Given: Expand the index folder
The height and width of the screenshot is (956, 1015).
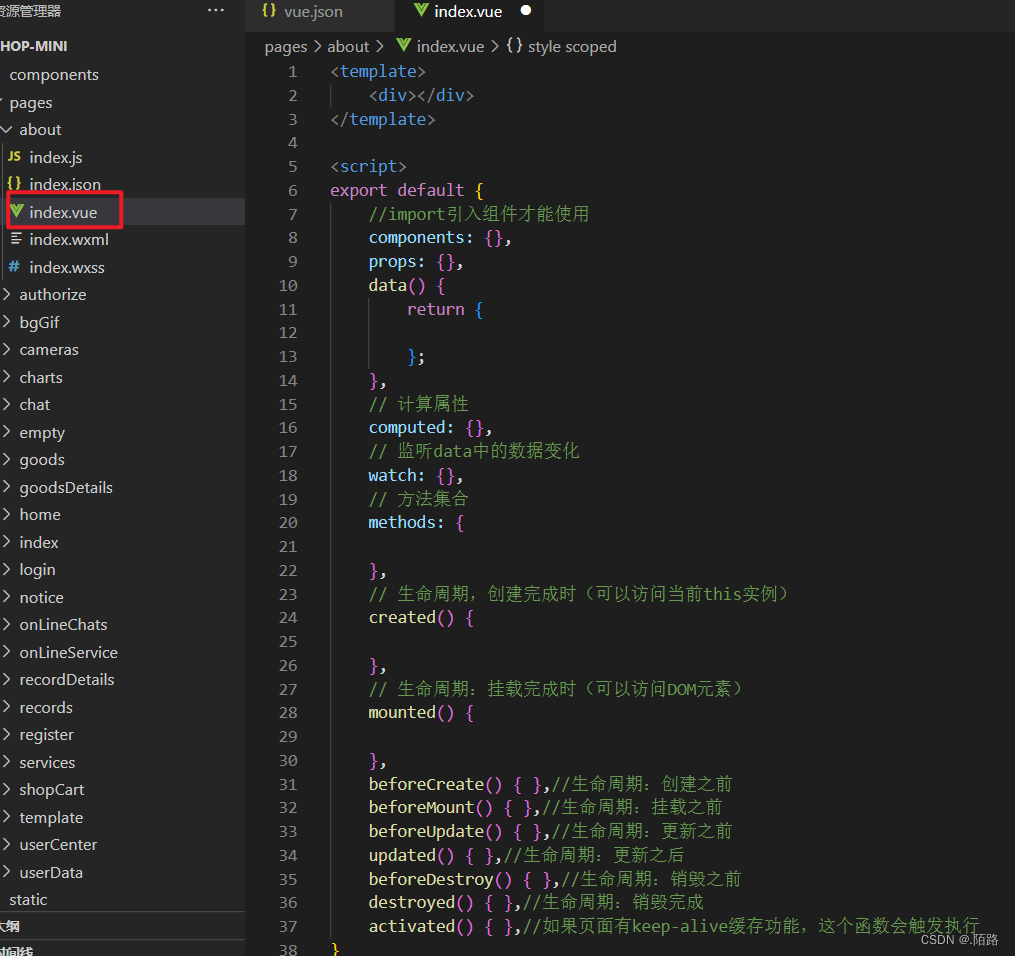Looking at the screenshot, I should 6,542.
